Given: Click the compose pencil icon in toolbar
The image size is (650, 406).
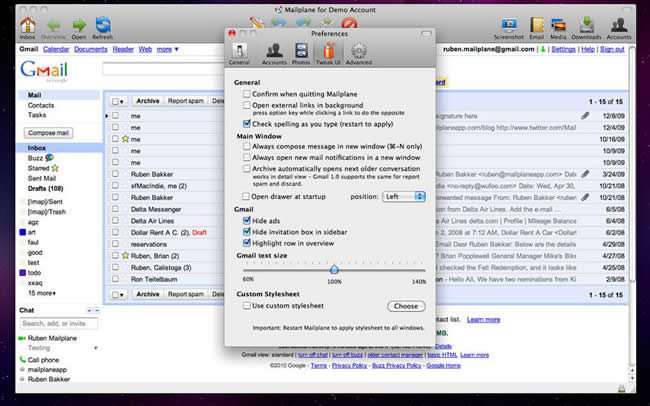Looking at the screenshot, I should point(257,22).
